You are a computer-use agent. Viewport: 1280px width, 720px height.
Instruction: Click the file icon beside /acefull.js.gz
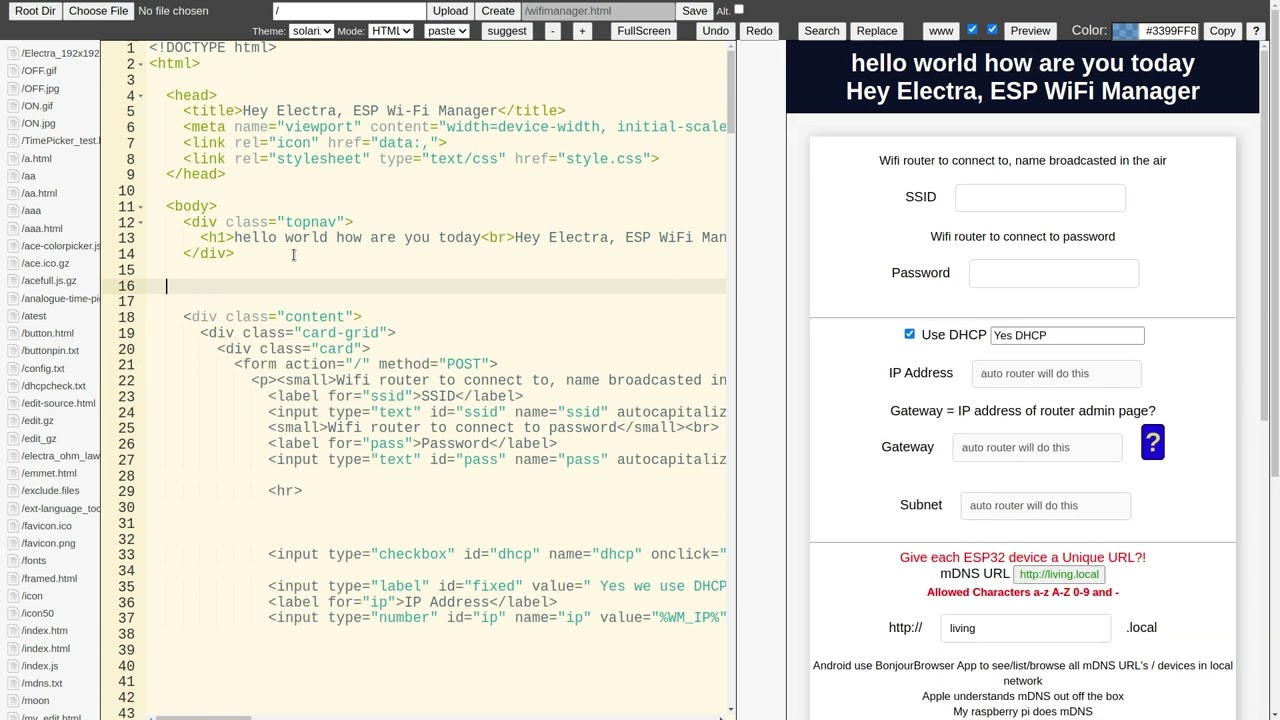pyautogui.click(x=13, y=281)
